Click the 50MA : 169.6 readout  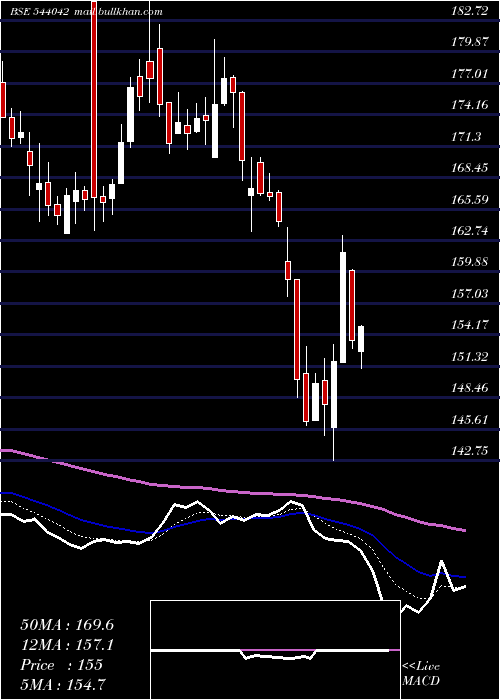[67, 625]
